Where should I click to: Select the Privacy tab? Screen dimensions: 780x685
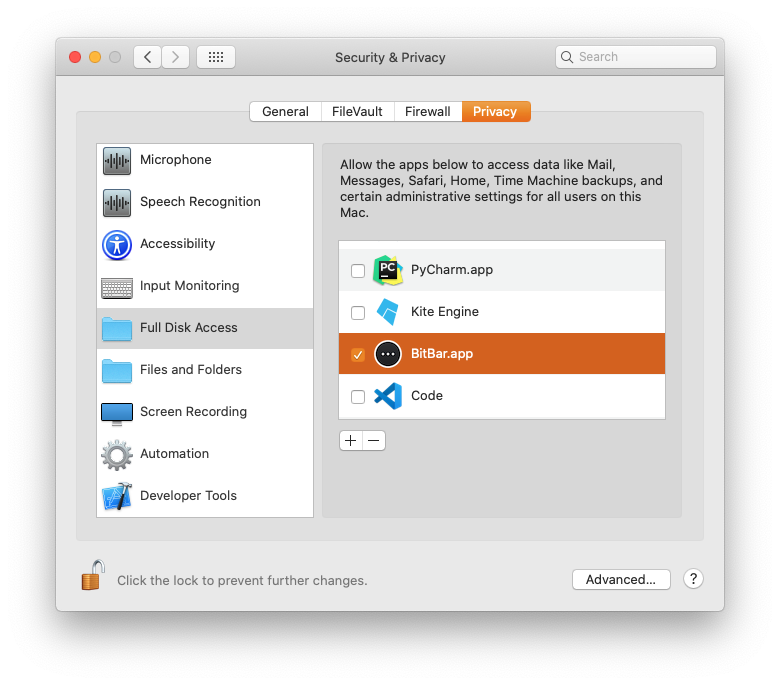[496, 111]
